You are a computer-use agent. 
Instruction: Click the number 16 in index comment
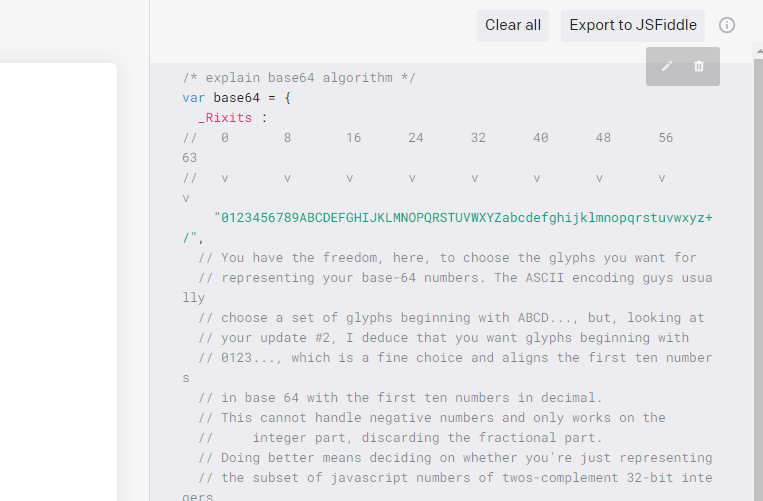354,138
